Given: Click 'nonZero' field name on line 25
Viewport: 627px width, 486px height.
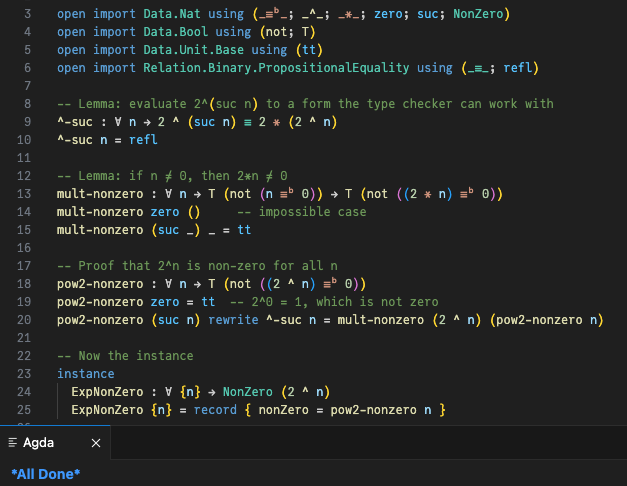Looking at the screenshot, I should point(284,410).
